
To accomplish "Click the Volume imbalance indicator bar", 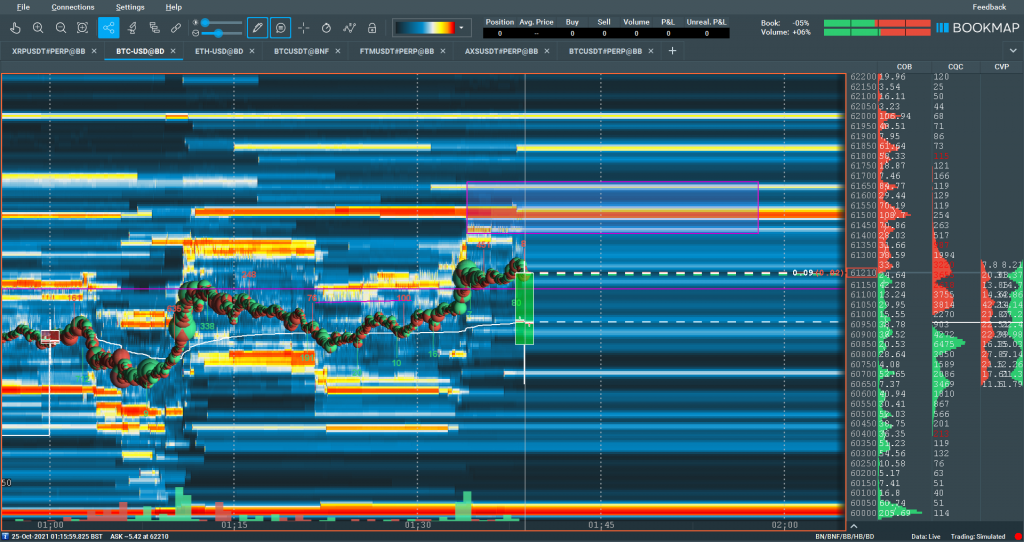I will 877,32.
